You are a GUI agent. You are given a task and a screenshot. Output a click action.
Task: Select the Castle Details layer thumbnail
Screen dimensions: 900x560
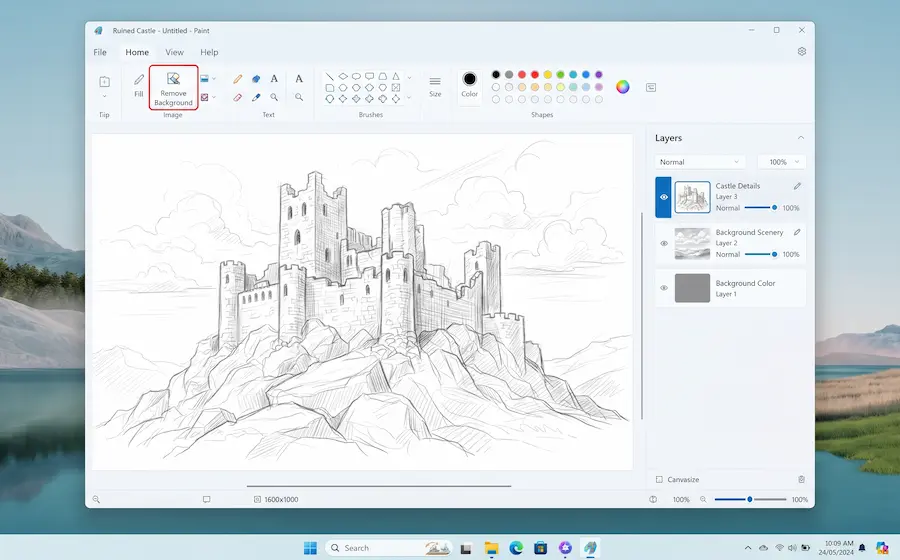click(692, 197)
